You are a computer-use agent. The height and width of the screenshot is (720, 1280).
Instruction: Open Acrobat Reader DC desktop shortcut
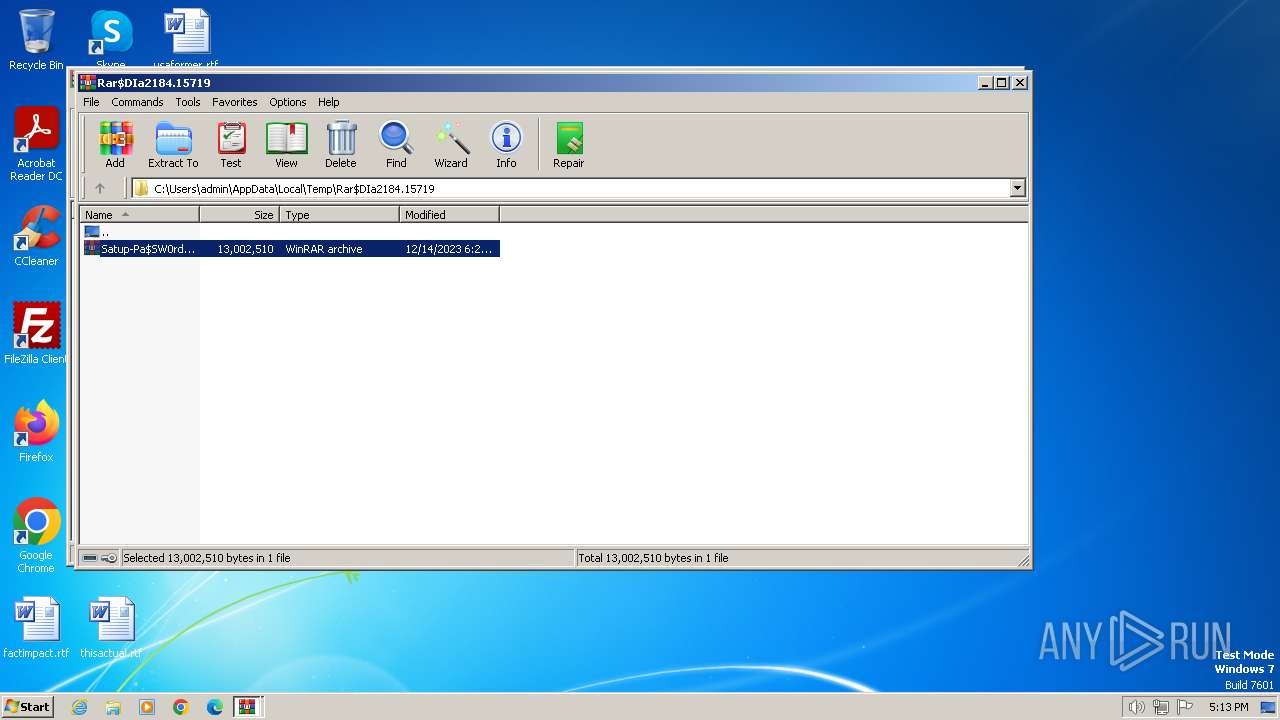(36, 145)
